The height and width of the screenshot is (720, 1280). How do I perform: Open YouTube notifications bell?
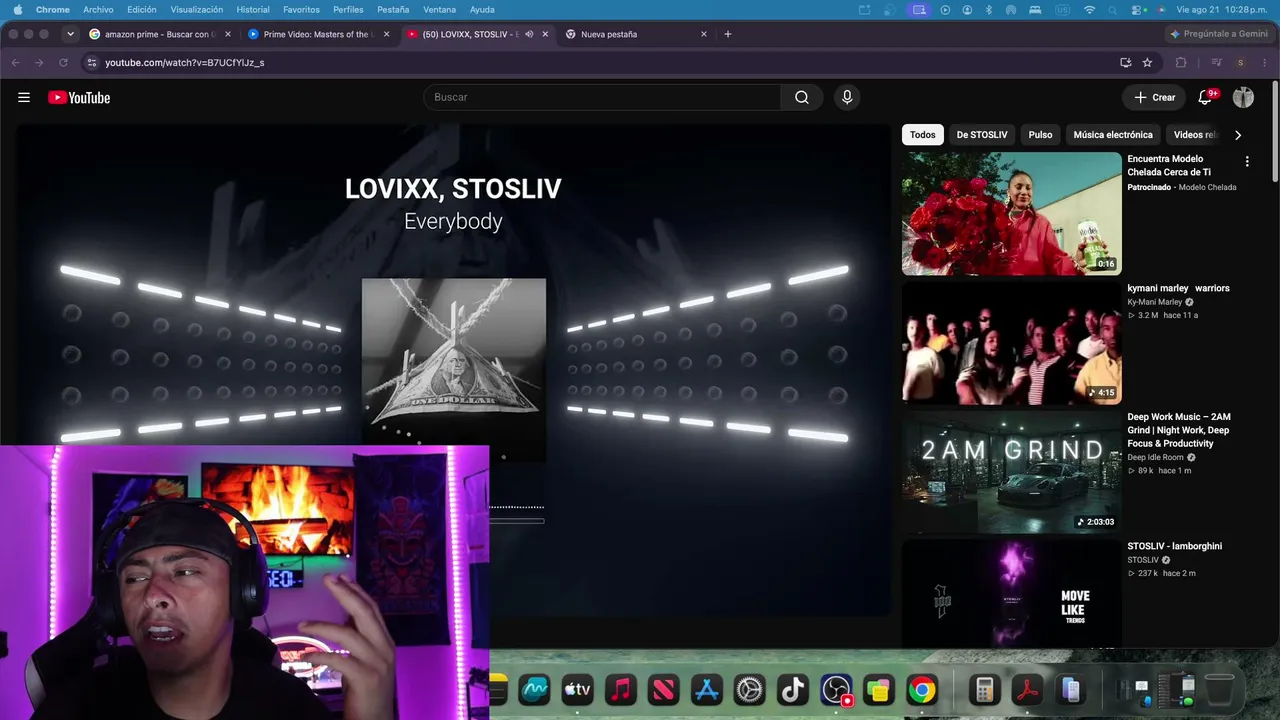[1206, 97]
